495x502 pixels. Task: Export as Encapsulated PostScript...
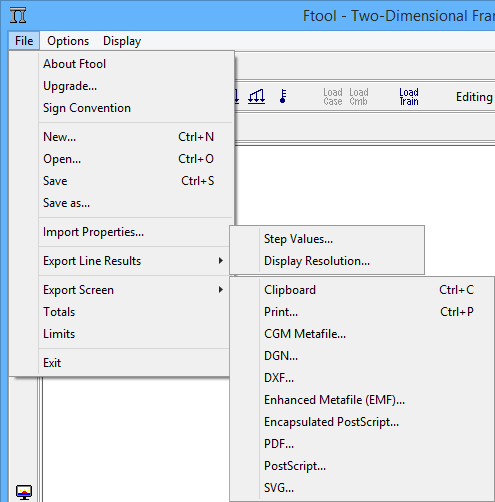coord(362,422)
